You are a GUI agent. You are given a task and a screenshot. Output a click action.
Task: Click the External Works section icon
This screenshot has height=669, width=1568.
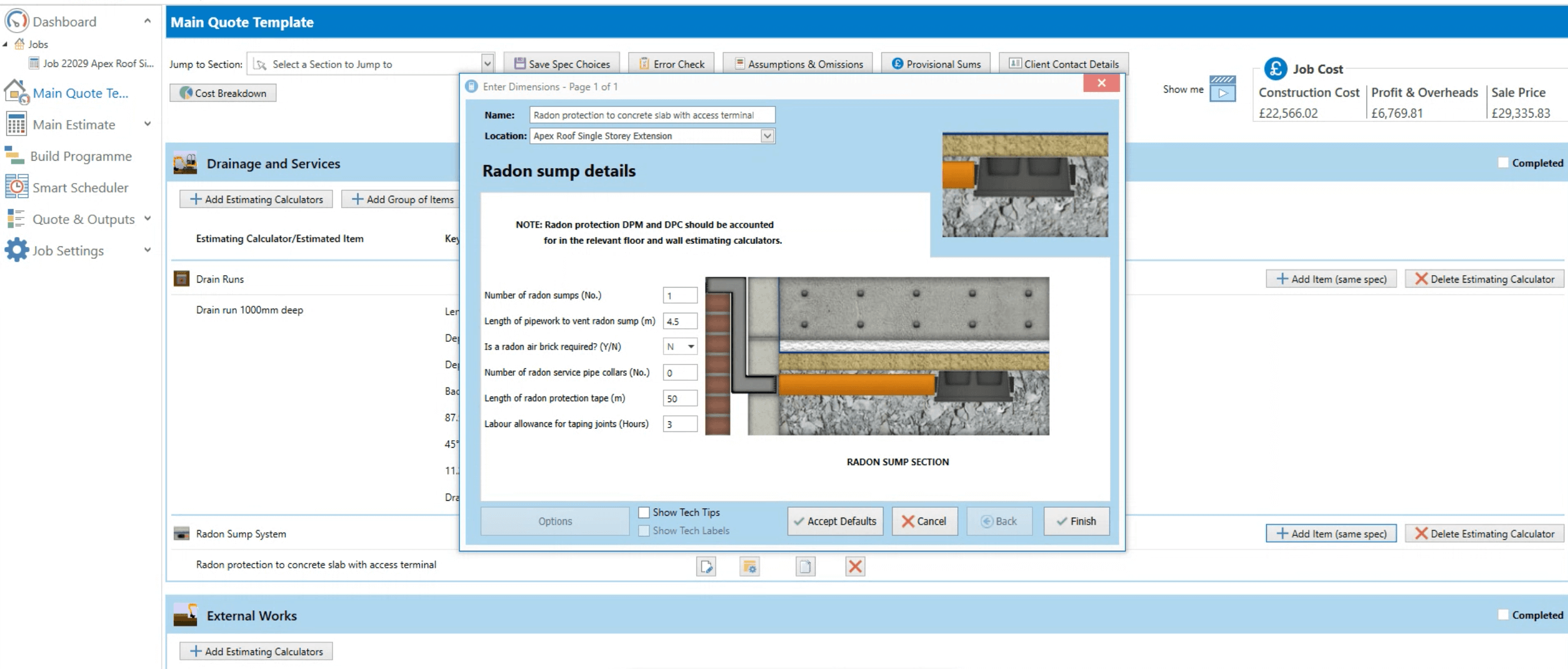[x=186, y=615]
